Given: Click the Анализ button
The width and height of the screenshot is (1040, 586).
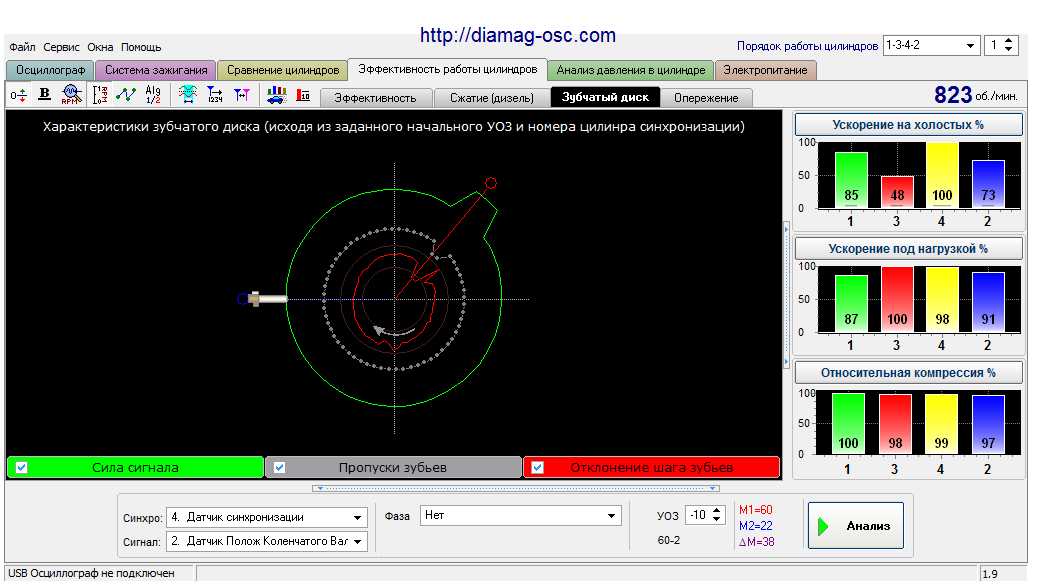Looking at the screenshot, I should coord(856,526).
